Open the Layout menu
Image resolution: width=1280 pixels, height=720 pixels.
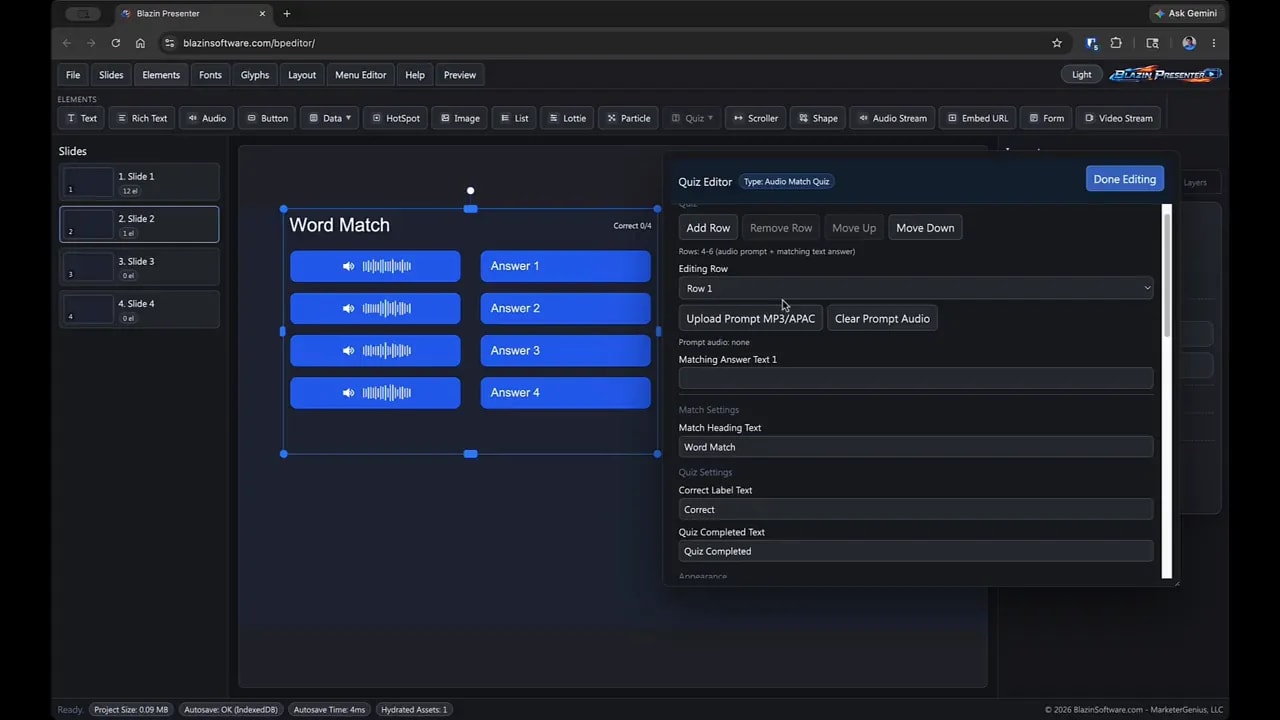tap(302, 75)
